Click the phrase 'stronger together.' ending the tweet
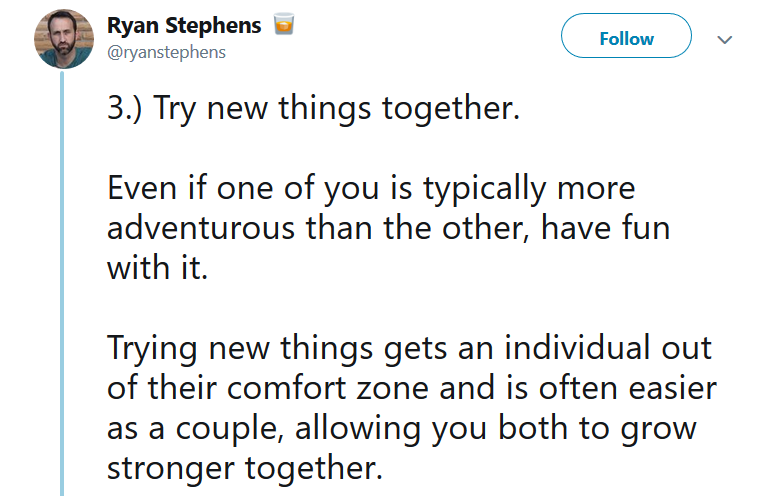This screenshot has width=776, height=496. click(x=245, y=468)
